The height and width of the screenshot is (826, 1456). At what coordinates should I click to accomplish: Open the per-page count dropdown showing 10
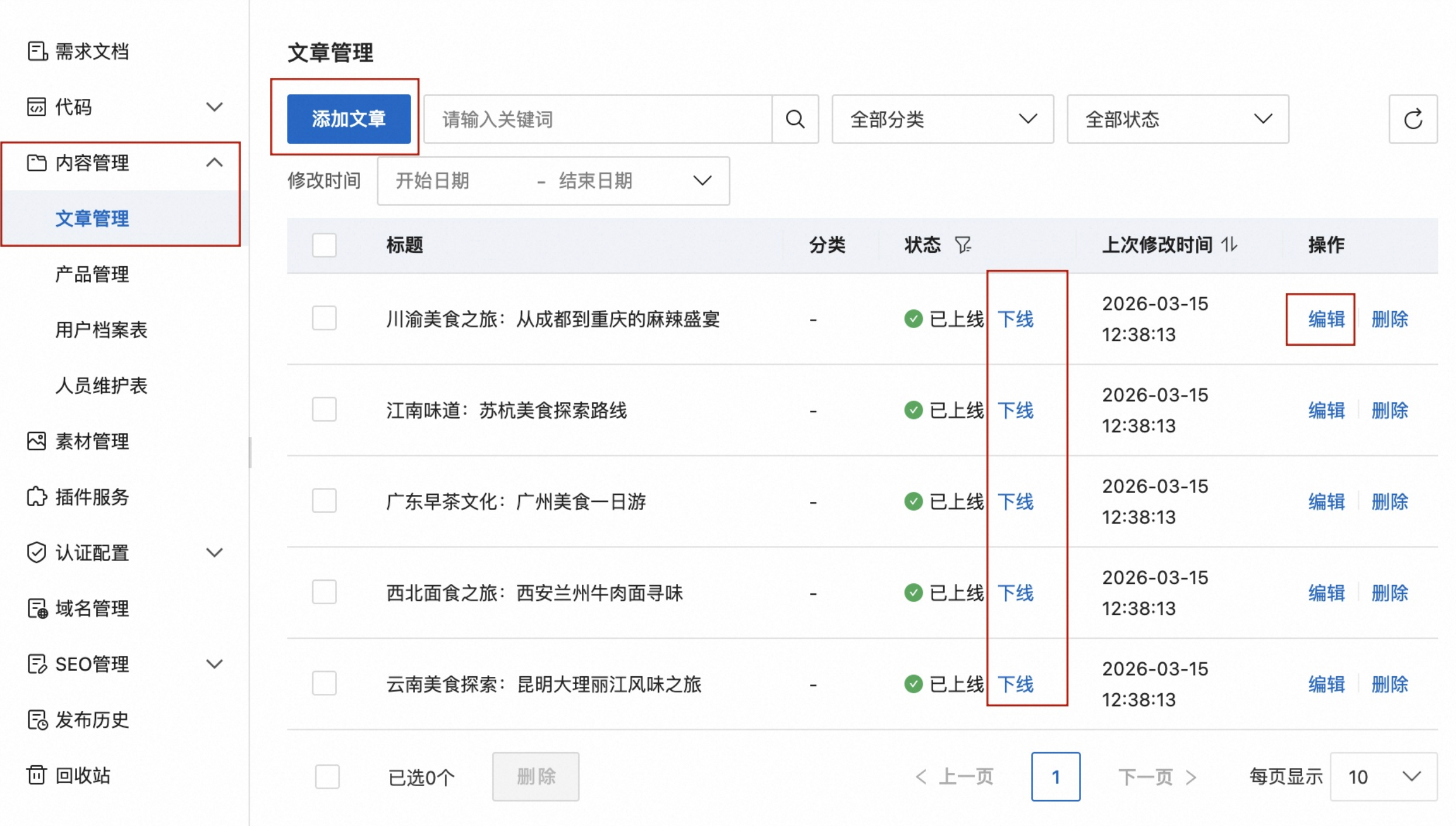(x=1383, y=777)
